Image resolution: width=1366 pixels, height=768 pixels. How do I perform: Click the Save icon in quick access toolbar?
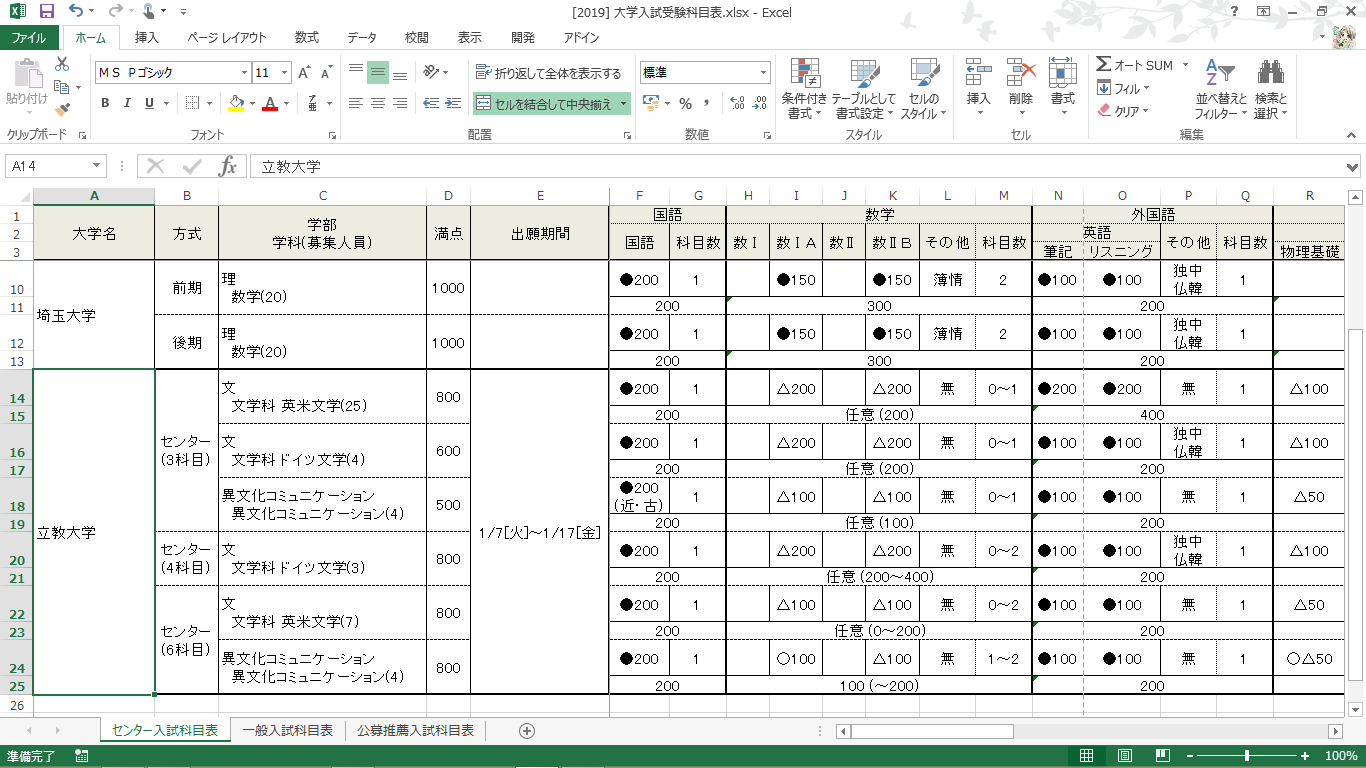(x=46, y=12)
